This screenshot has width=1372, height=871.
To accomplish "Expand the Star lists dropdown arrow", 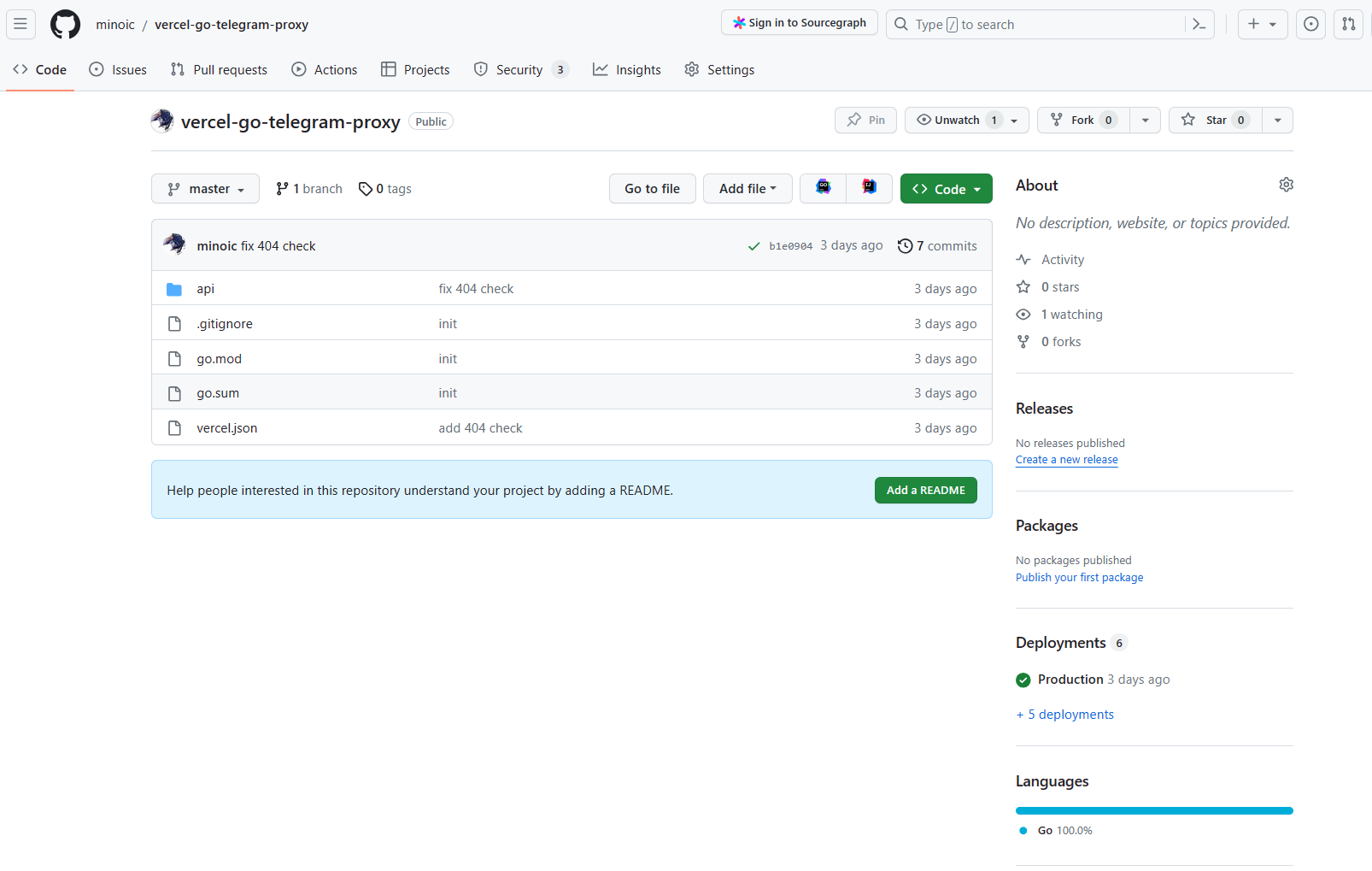I will click(1277, 121).
